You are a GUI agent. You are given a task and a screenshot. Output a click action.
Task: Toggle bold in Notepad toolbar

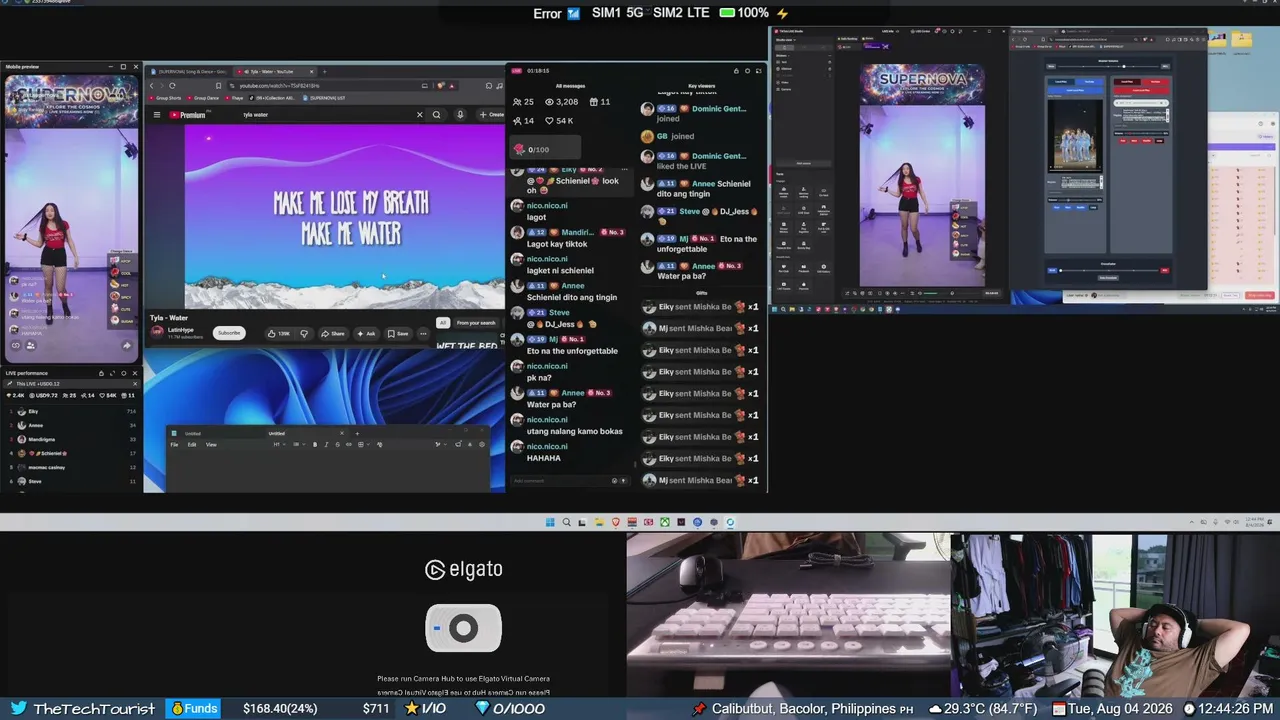click(315, 445)
